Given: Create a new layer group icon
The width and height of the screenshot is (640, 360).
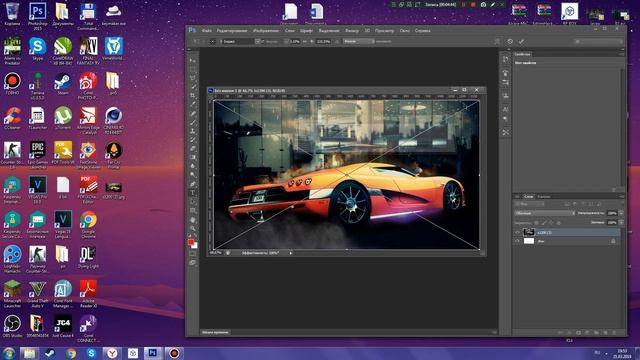Looking at the screenshot, I should (596, 333).
